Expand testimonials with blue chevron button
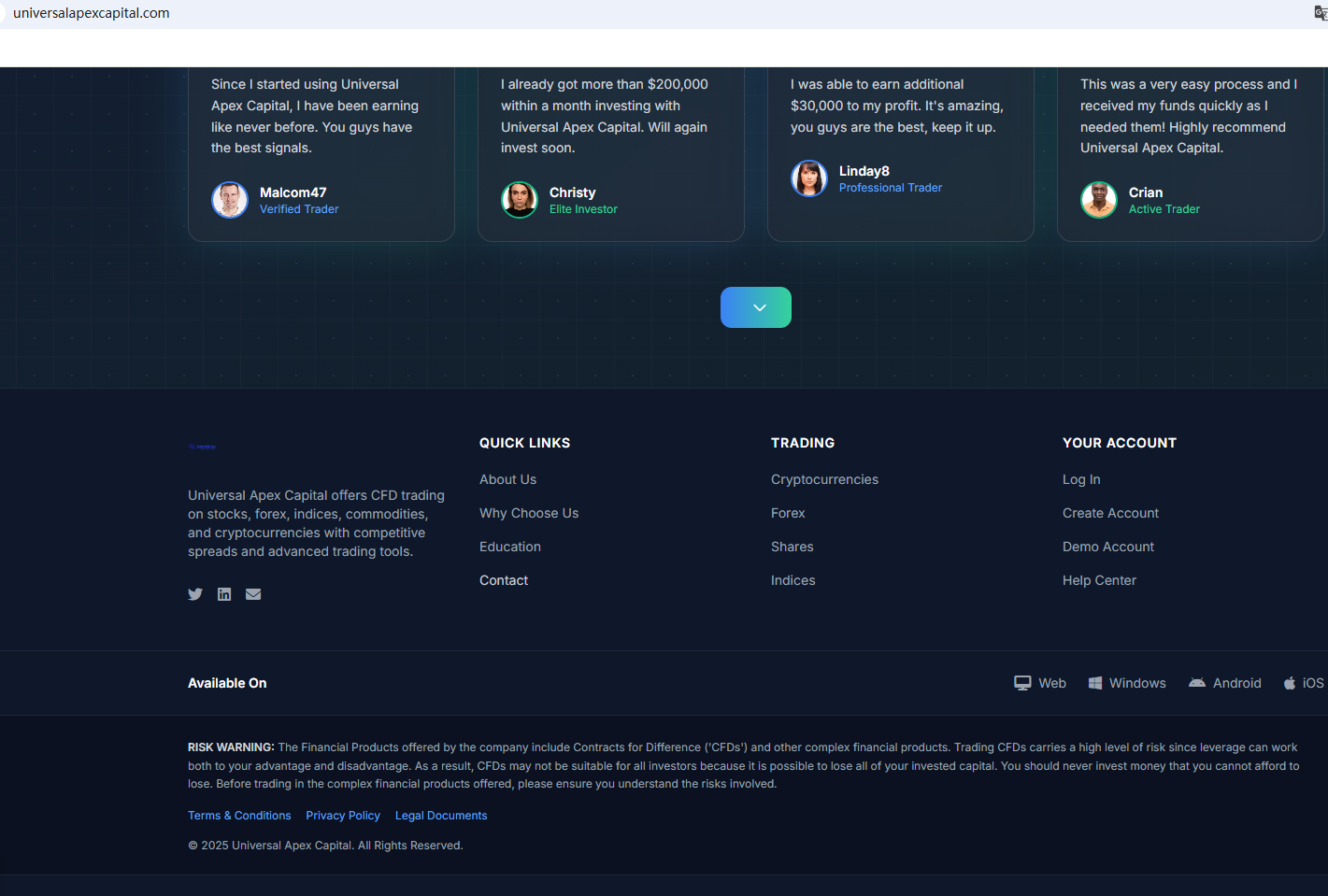 click(755, 307)
